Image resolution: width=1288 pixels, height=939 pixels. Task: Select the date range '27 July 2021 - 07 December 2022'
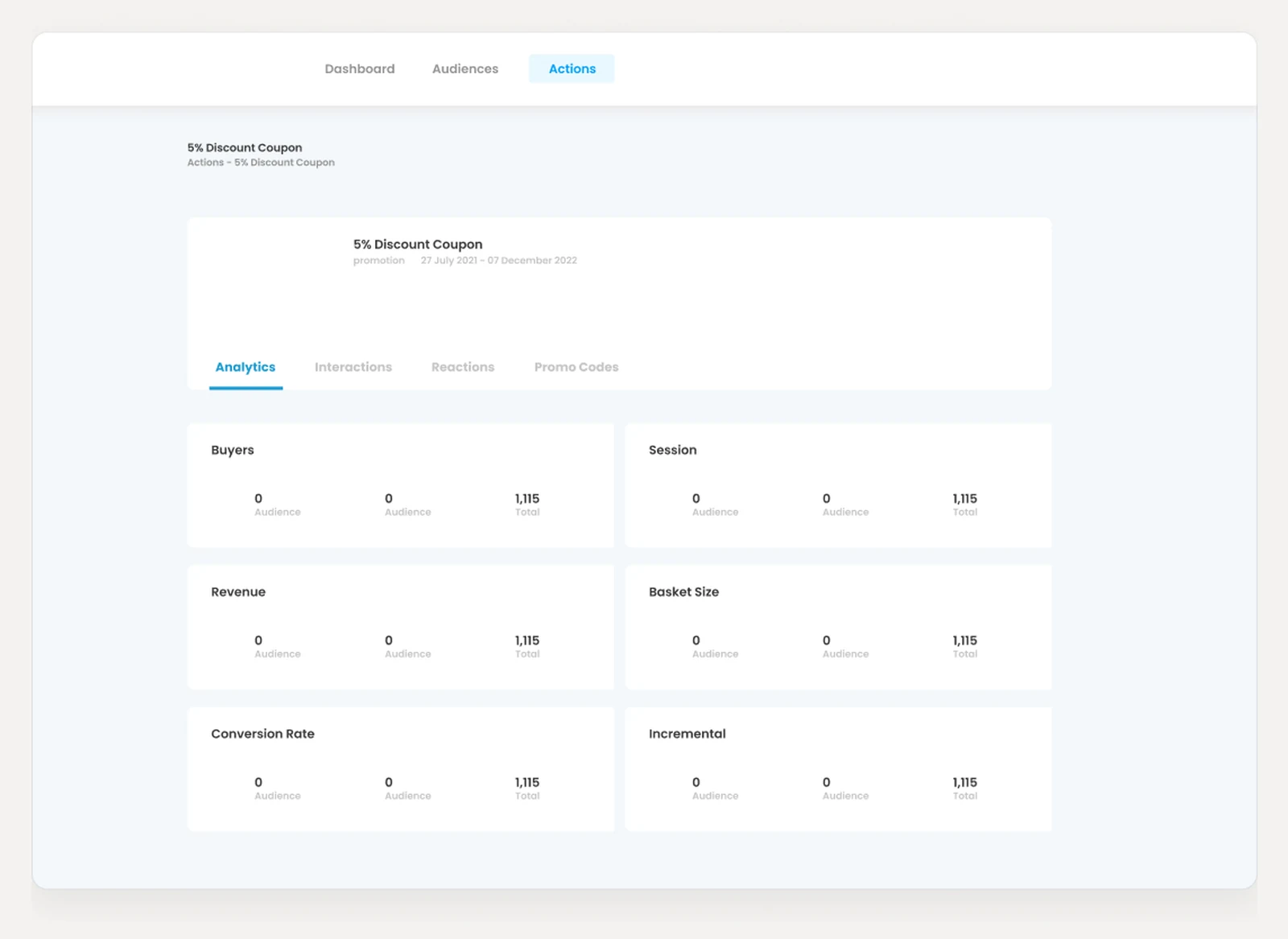499,261
